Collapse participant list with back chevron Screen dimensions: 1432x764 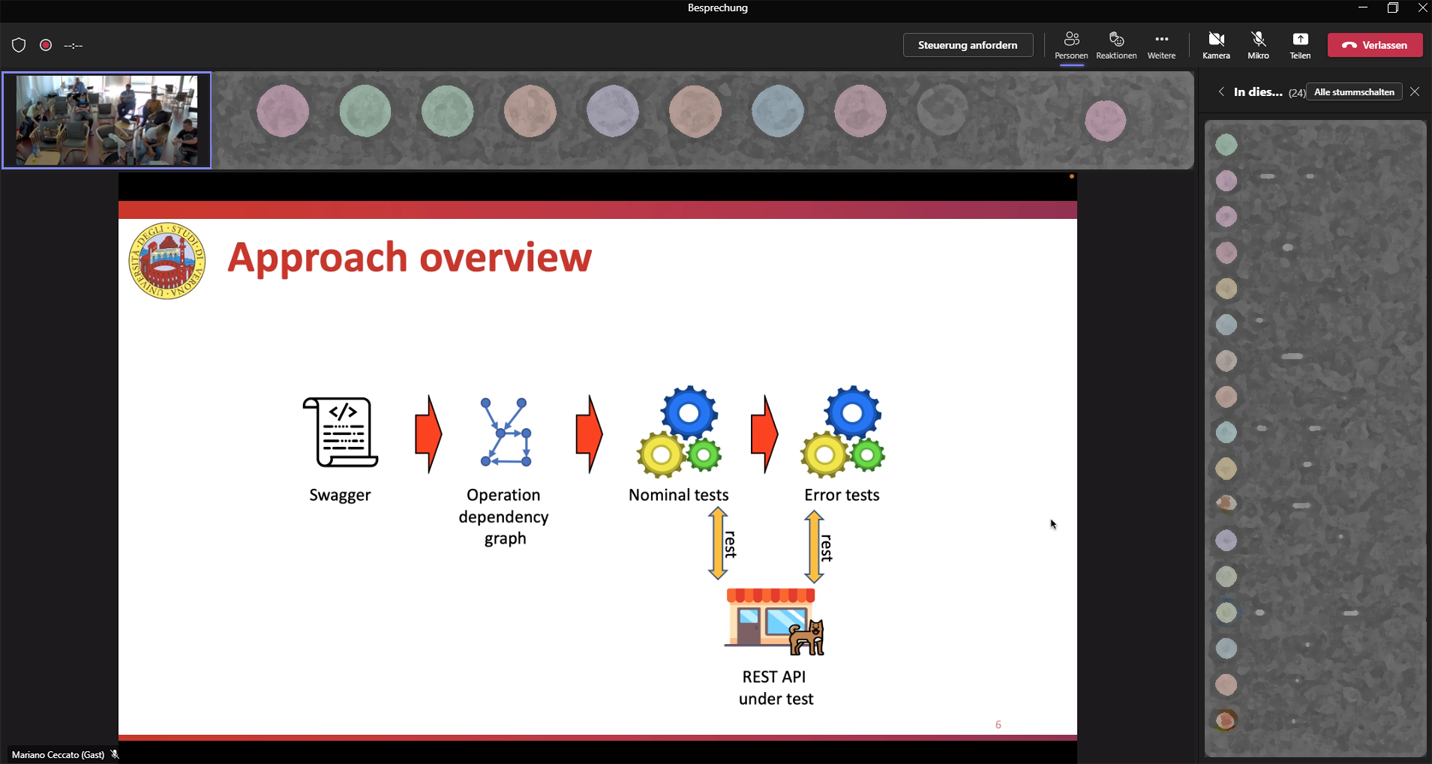click(1221, 92)
